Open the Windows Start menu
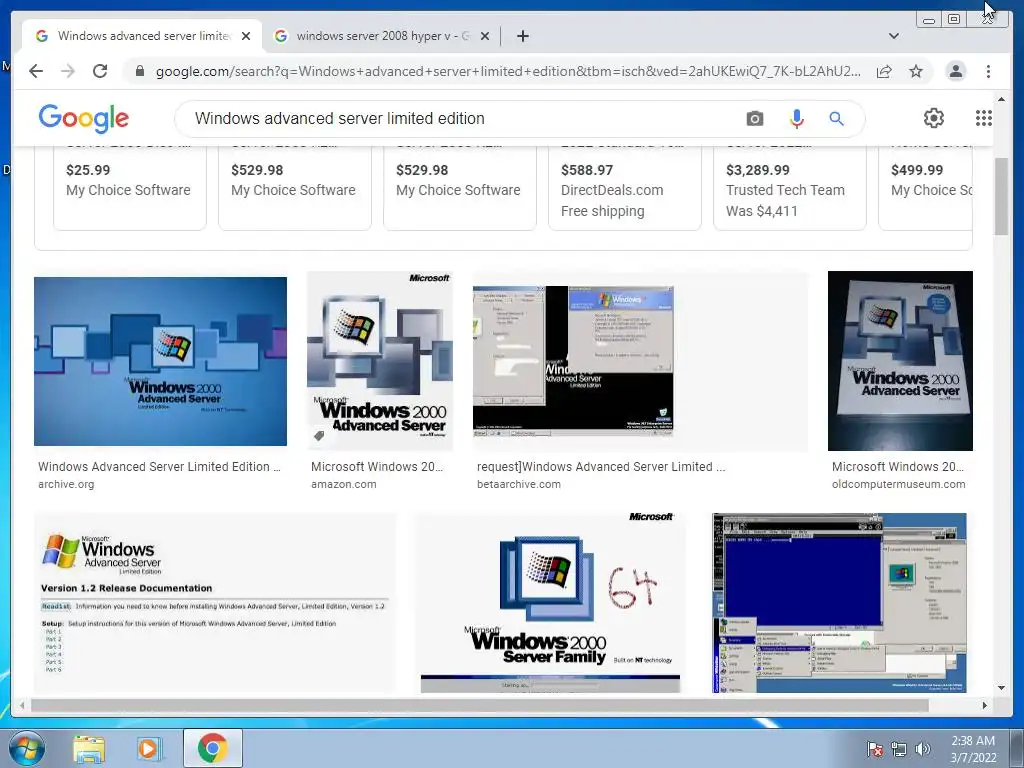This screenshot has height=768, width=1024. point(26,748)
